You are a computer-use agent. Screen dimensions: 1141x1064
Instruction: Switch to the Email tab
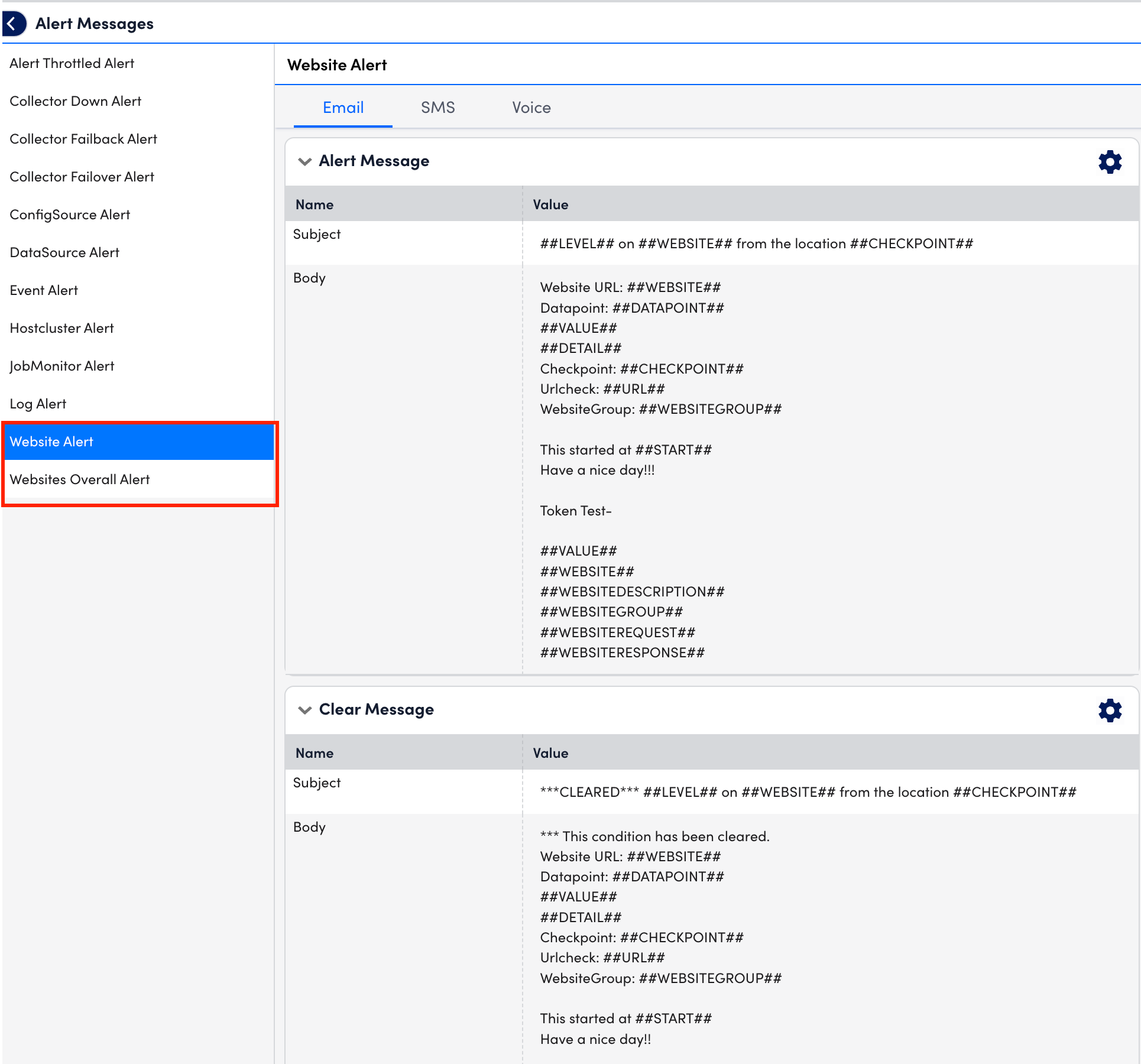click(343, 108)
